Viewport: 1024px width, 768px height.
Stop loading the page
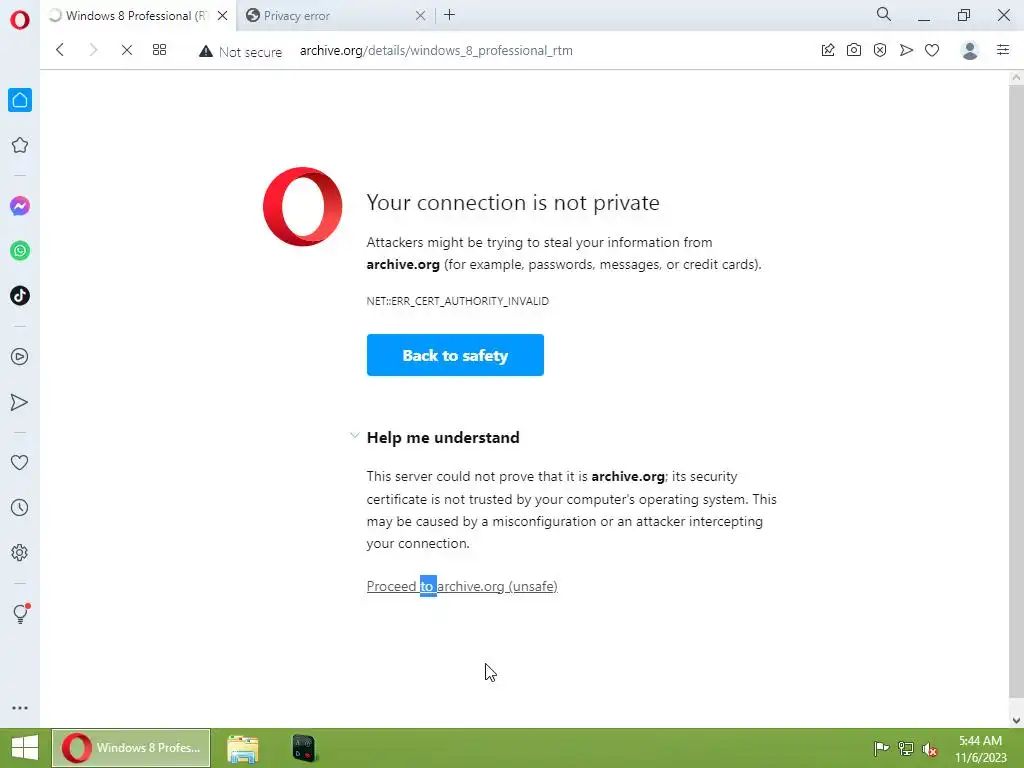coord(127,50)
